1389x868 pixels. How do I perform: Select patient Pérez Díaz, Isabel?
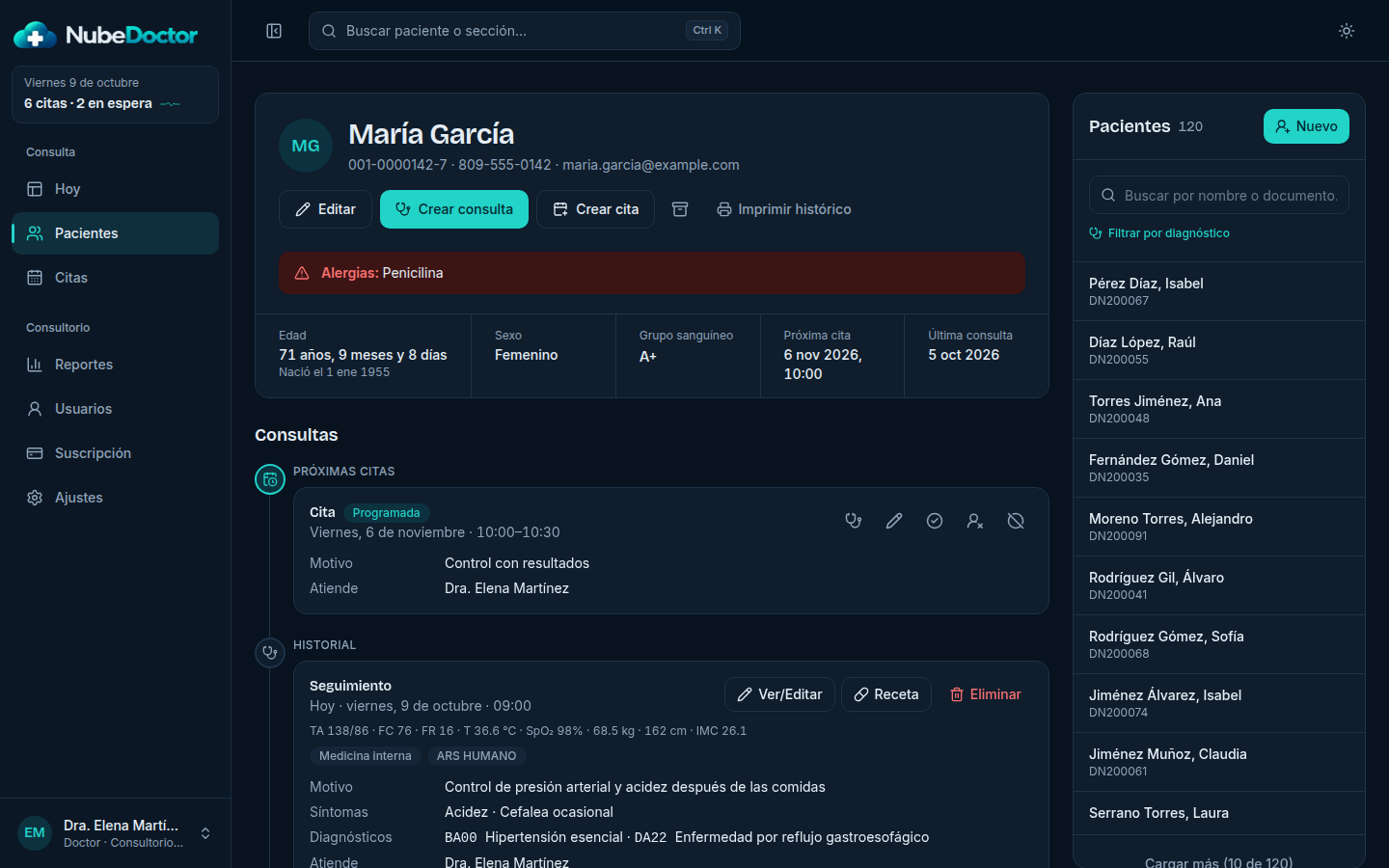[1219, 291]
